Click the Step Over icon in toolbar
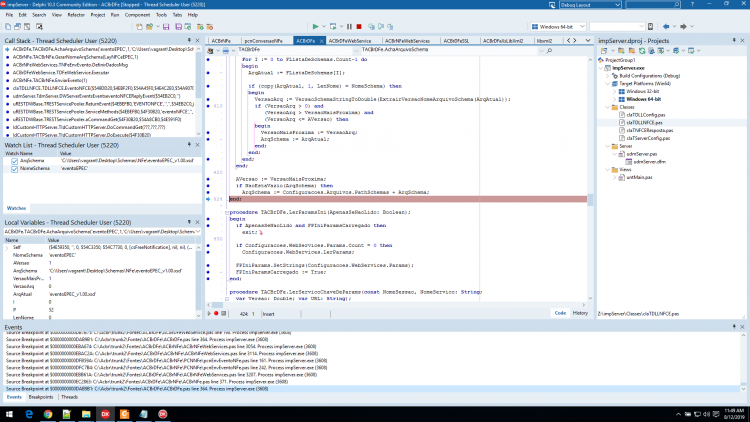The width and height of the screenshot is (750, 422). pos(381,27)
